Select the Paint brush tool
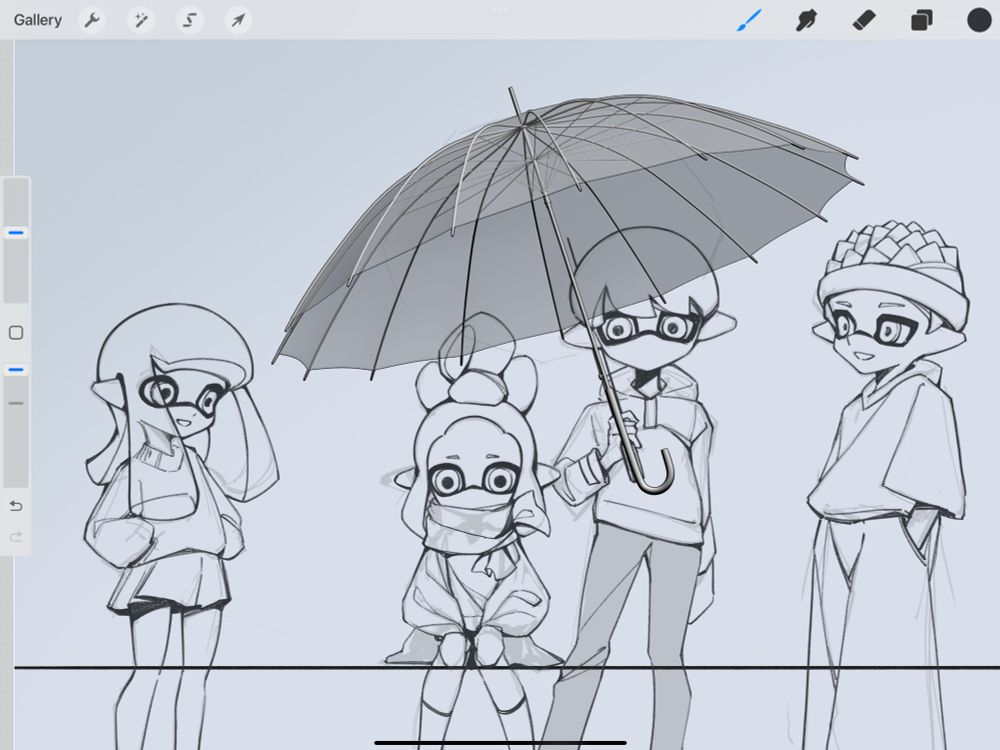Viewport: 1000px width, 750px height. [749, 20]
